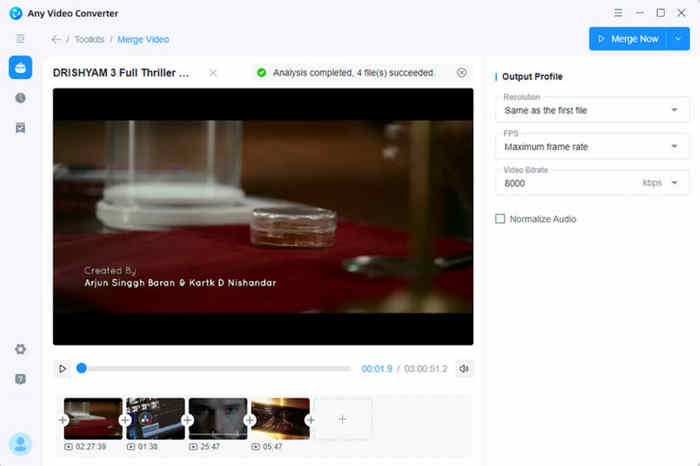Collapse the left sidebar menu icon
Screen dimensions: 700x466
20,39
